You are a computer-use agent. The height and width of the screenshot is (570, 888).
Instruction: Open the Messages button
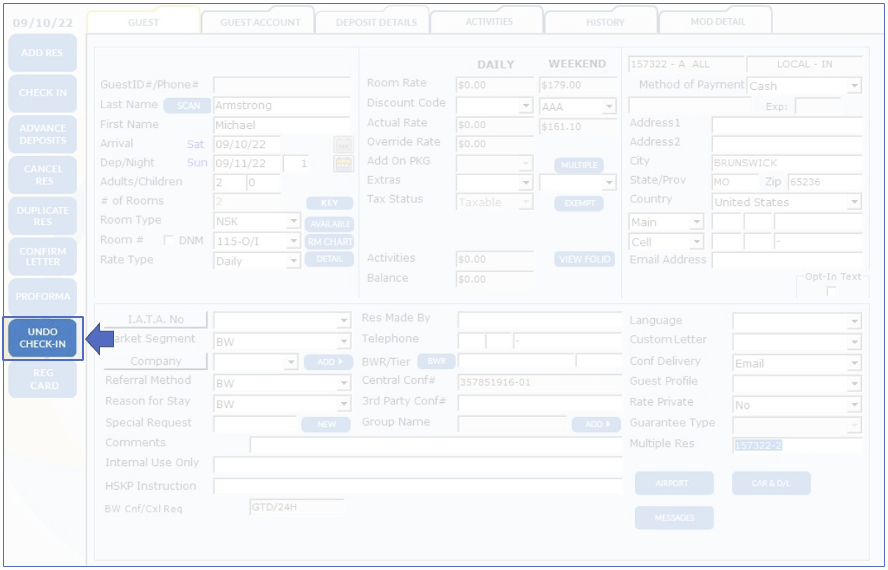pos(674,518)
